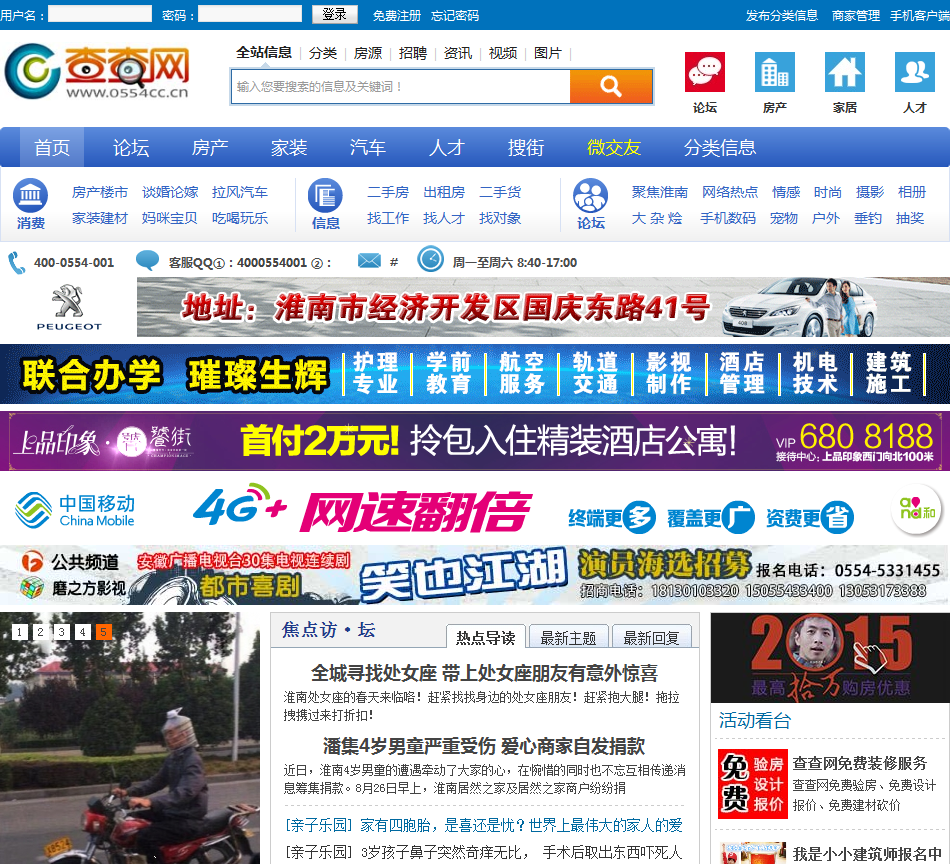The image size is (950, 864).
Task: Click the 2015 购房优惠 promo image
Action: (x=830, y=657)
